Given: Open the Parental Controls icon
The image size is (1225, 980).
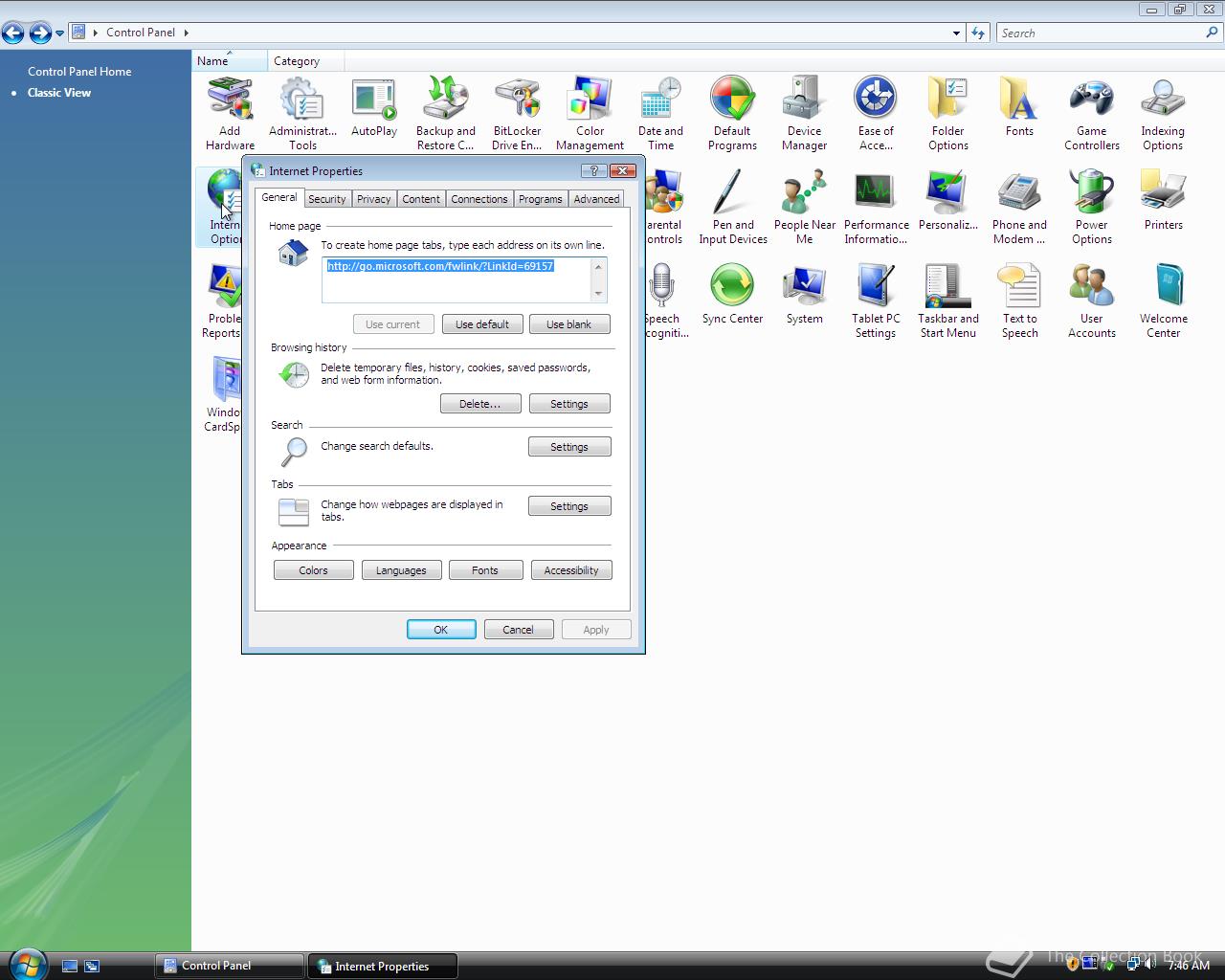Looking at the screenshot, I should pyautogui.click(x=666, y=207).
